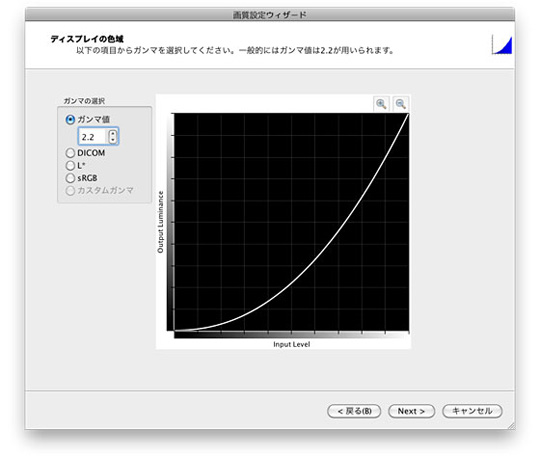Click the Input Level axis label
The image size is (540, 456).
(x=292, y=344)
